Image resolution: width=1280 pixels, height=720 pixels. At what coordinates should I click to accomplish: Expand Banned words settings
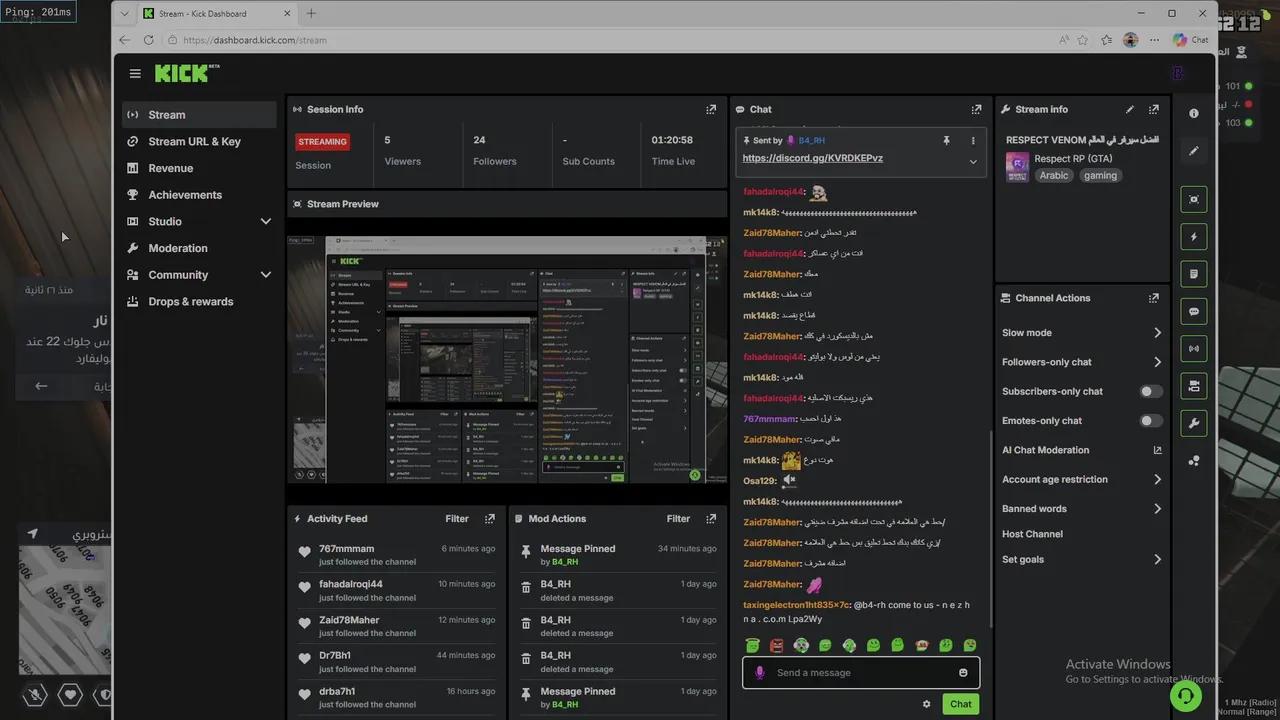coord(1157,509)
